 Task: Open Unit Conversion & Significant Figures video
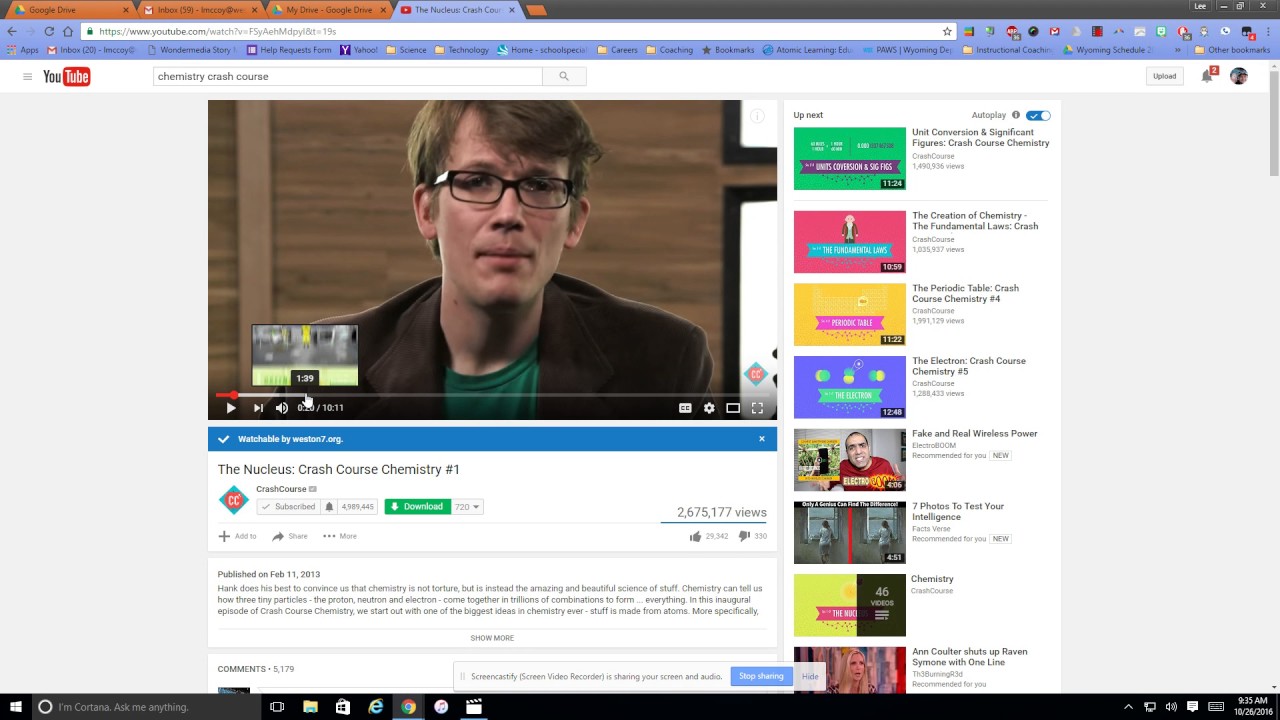coord(981,137)
